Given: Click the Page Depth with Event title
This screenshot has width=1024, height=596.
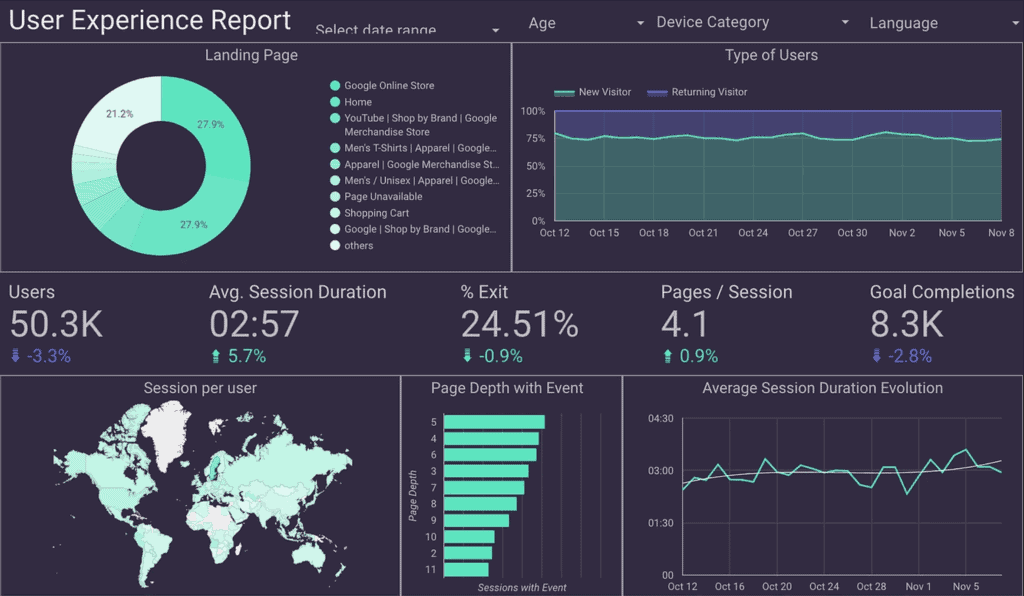Looking at the screenshot, I should [x=507, y=388].
